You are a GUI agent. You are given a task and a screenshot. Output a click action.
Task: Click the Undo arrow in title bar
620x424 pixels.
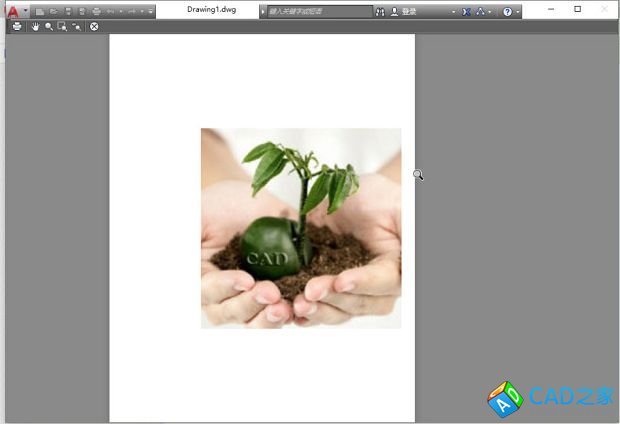coord(111,11)
